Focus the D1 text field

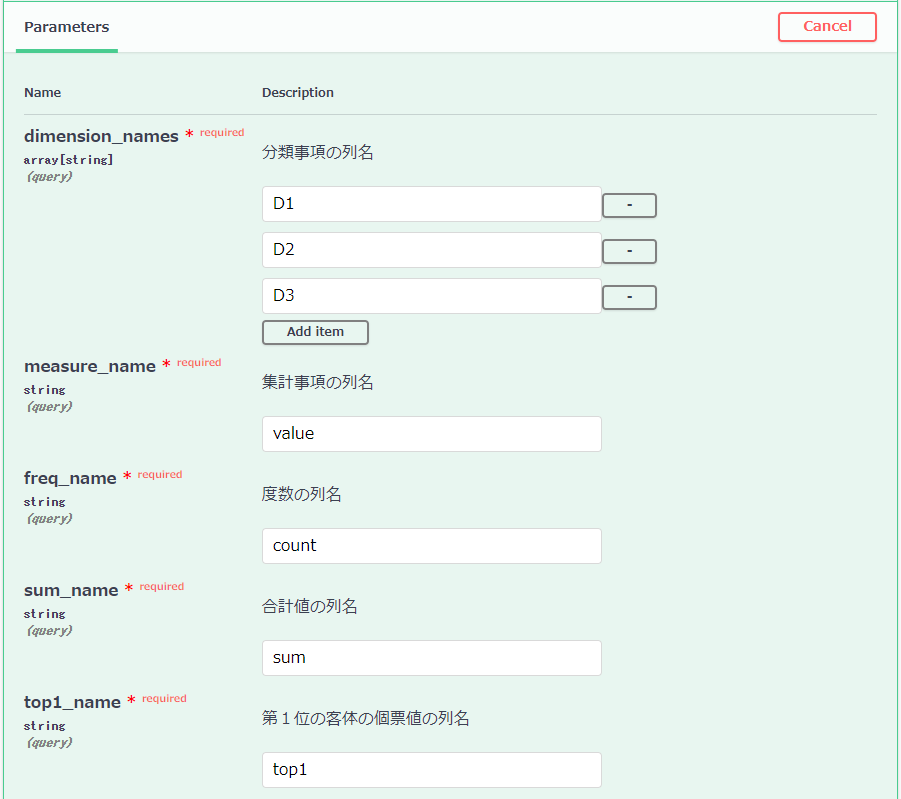point(431,204)
